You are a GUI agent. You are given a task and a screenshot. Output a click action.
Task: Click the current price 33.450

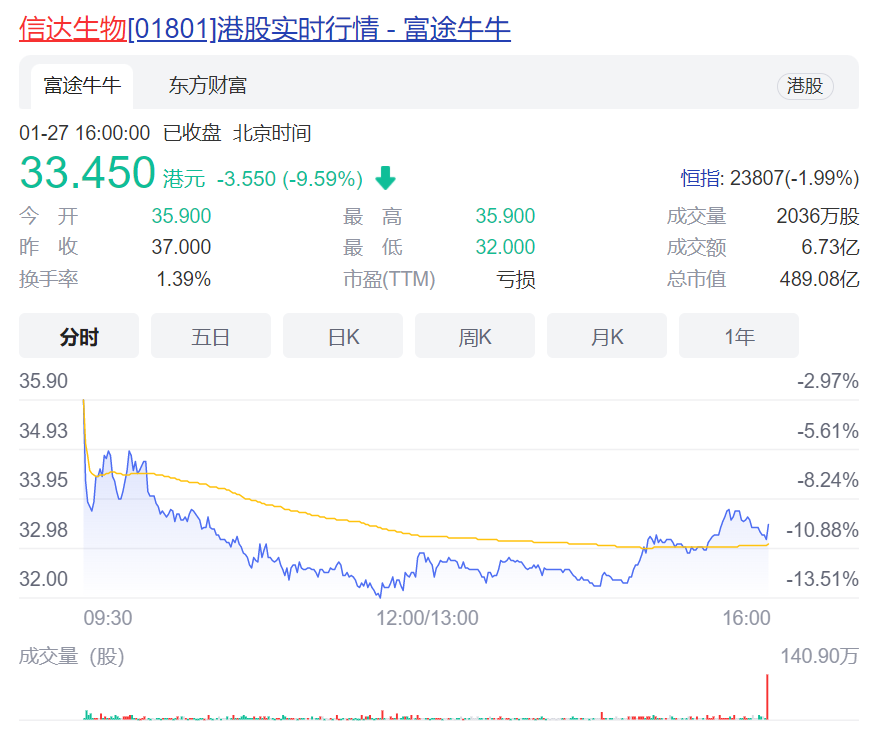(88, 174)
